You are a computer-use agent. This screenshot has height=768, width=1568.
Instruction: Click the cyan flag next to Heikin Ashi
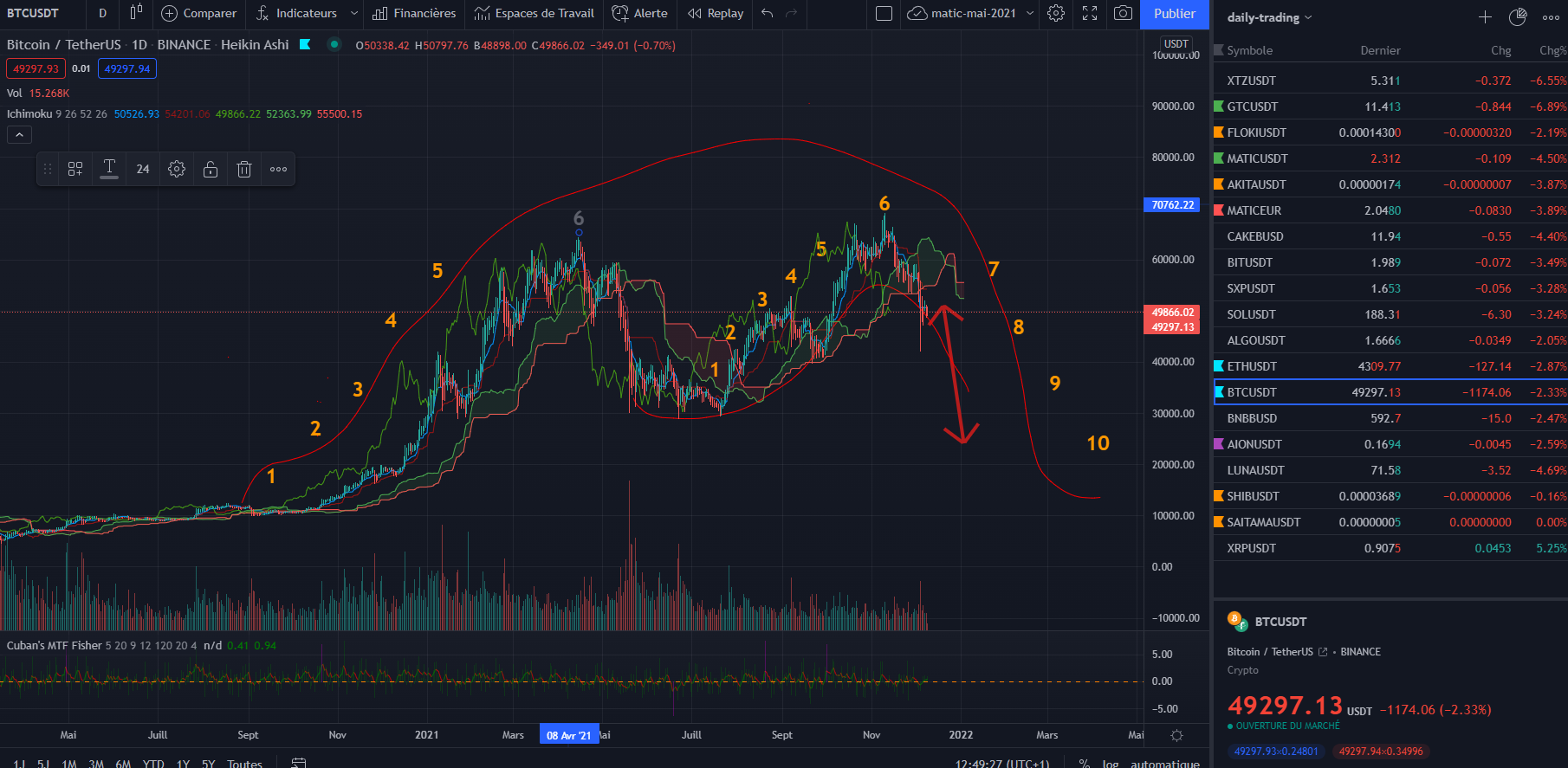305,44
